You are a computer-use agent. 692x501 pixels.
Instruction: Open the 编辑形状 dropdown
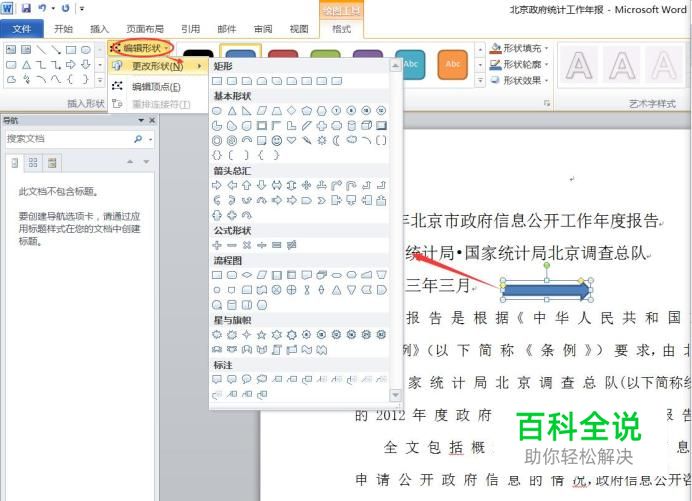pyautogui.click(x=141, y=48)
